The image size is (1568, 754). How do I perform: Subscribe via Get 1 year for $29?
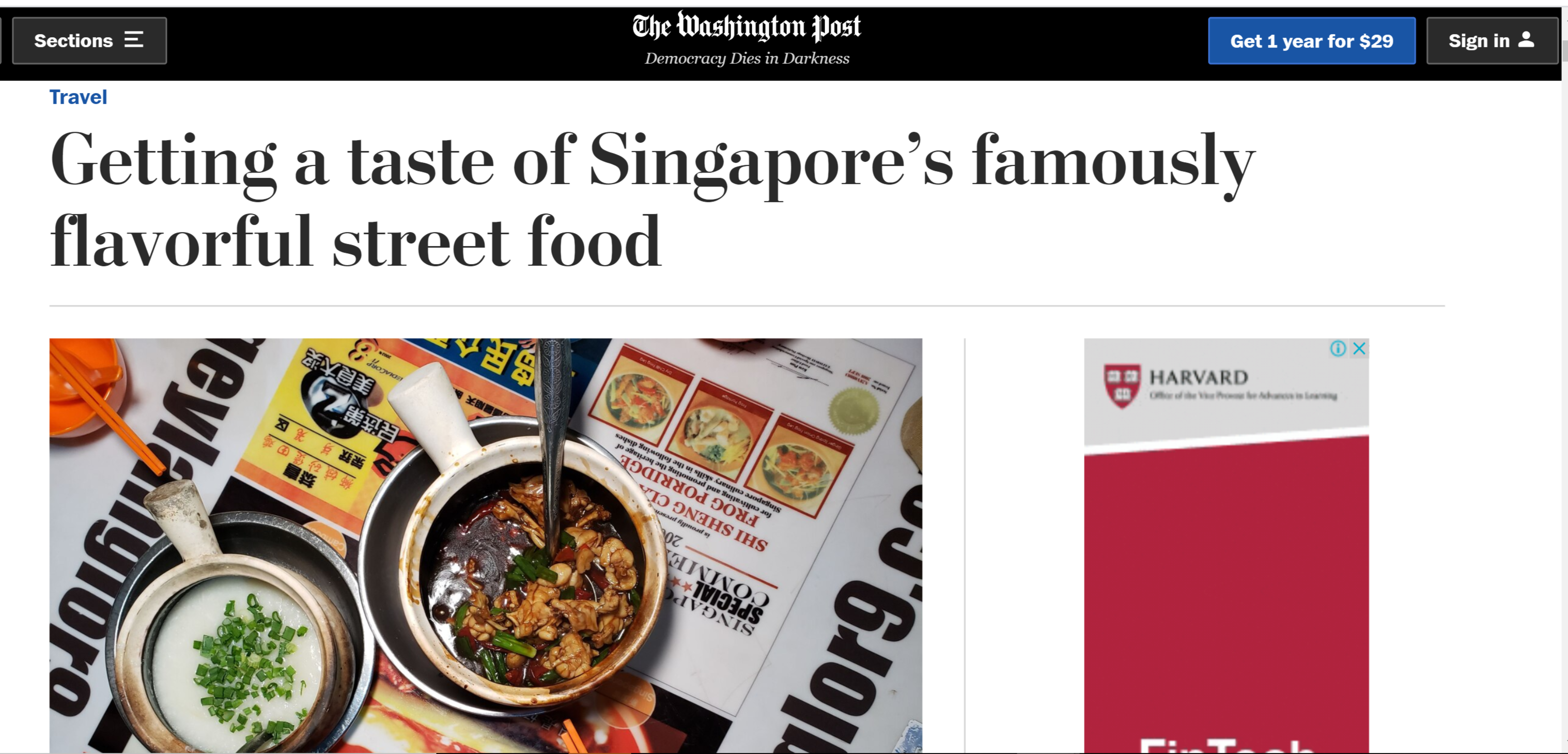click(1312, 41)
